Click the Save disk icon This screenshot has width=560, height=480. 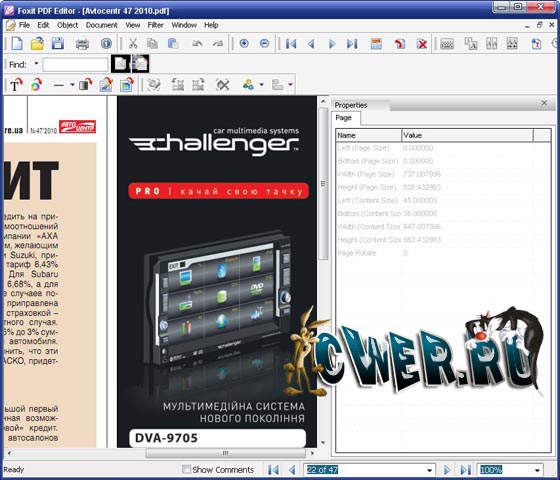click(58, 44)
